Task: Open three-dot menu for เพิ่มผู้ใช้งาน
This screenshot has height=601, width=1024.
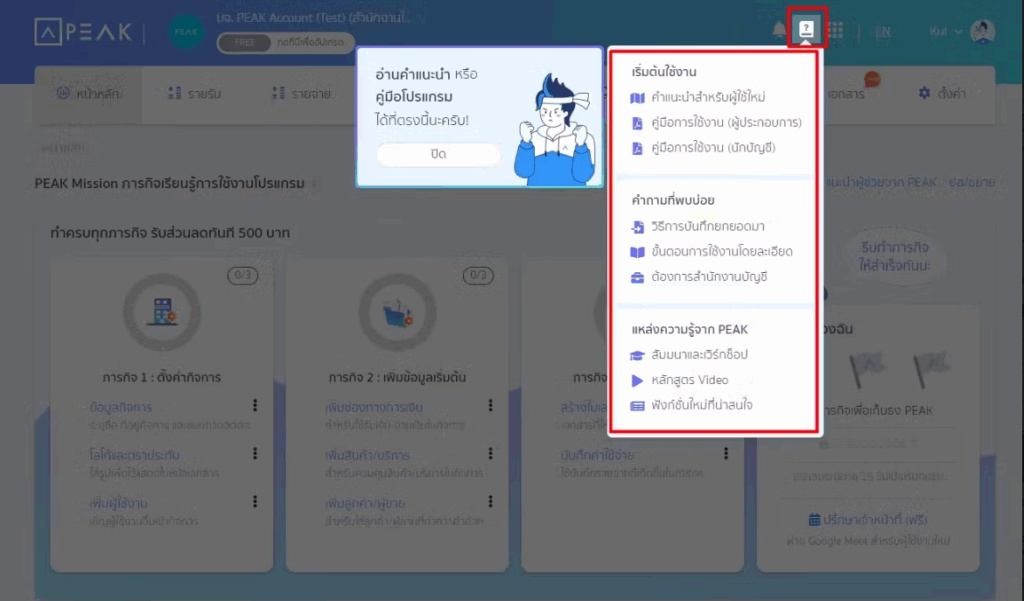Action: pyautogui.click(x=255, y=502)
